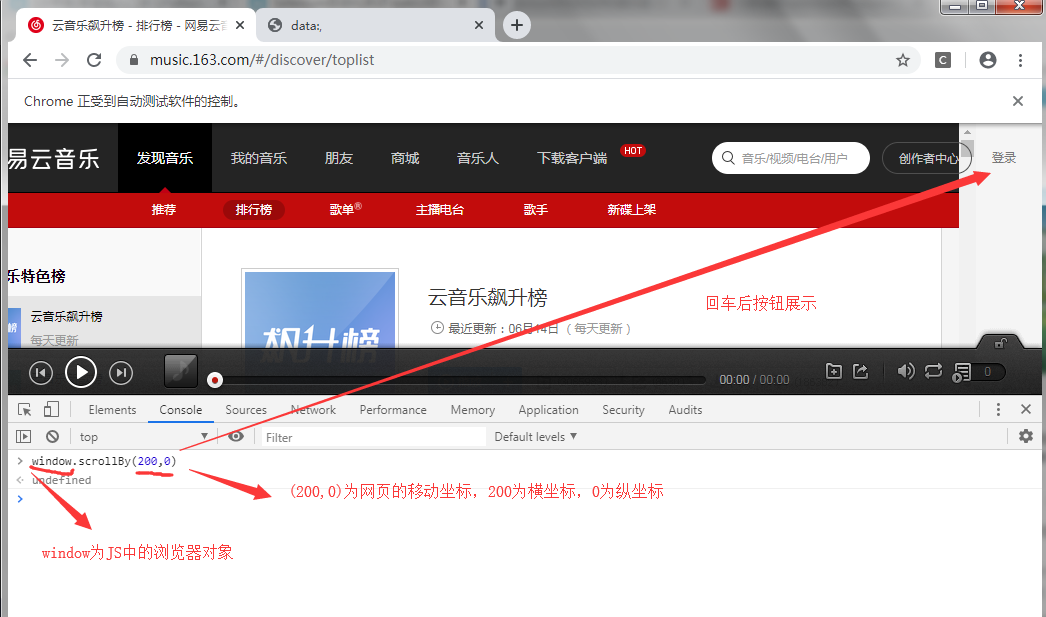Close the data:, browser tab
This screenshot has width=1046, height=617.
pos(479,25)
